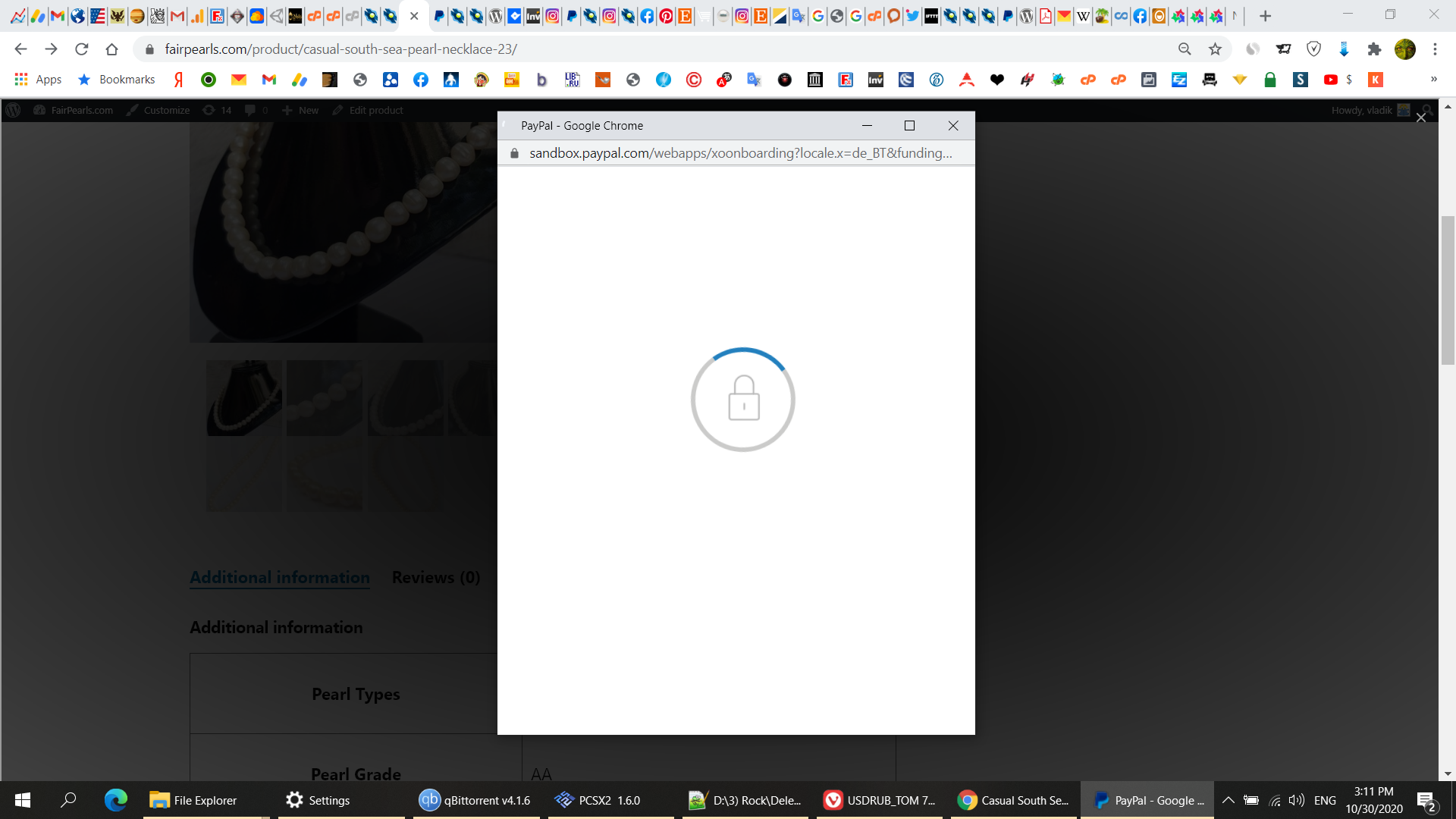Open File Explorer from the taskbar
This screenshot has width=1456, height=819.
point(206,800)
